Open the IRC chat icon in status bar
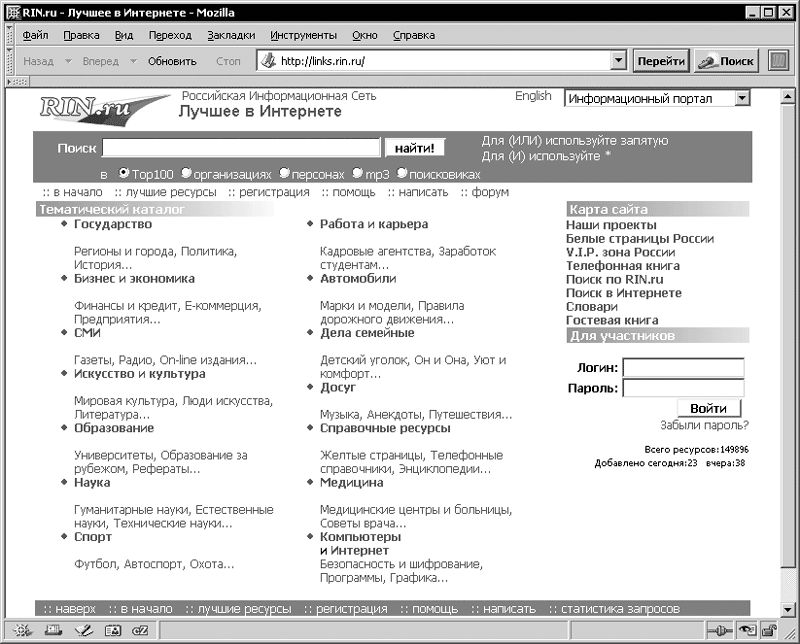Screen dimensions: 800x644 pyautogui.click(x=140, y=631)
